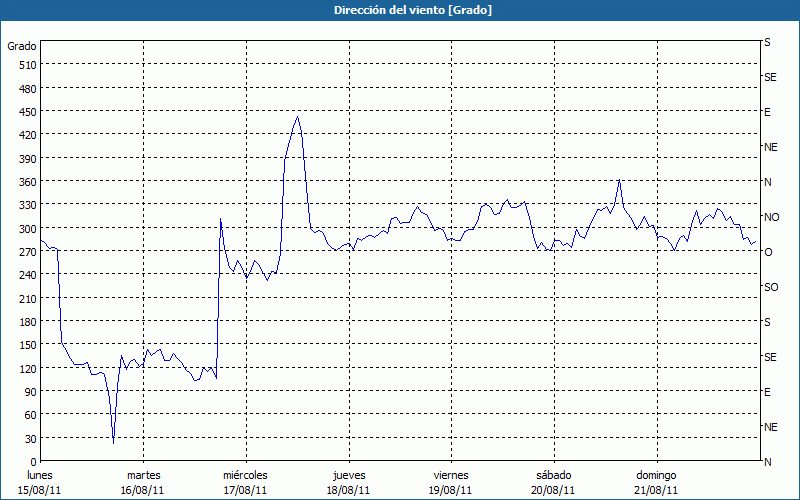Click the "NO" compass label on right axis
This screenshot has width=800, height=500.
point(771,217)
